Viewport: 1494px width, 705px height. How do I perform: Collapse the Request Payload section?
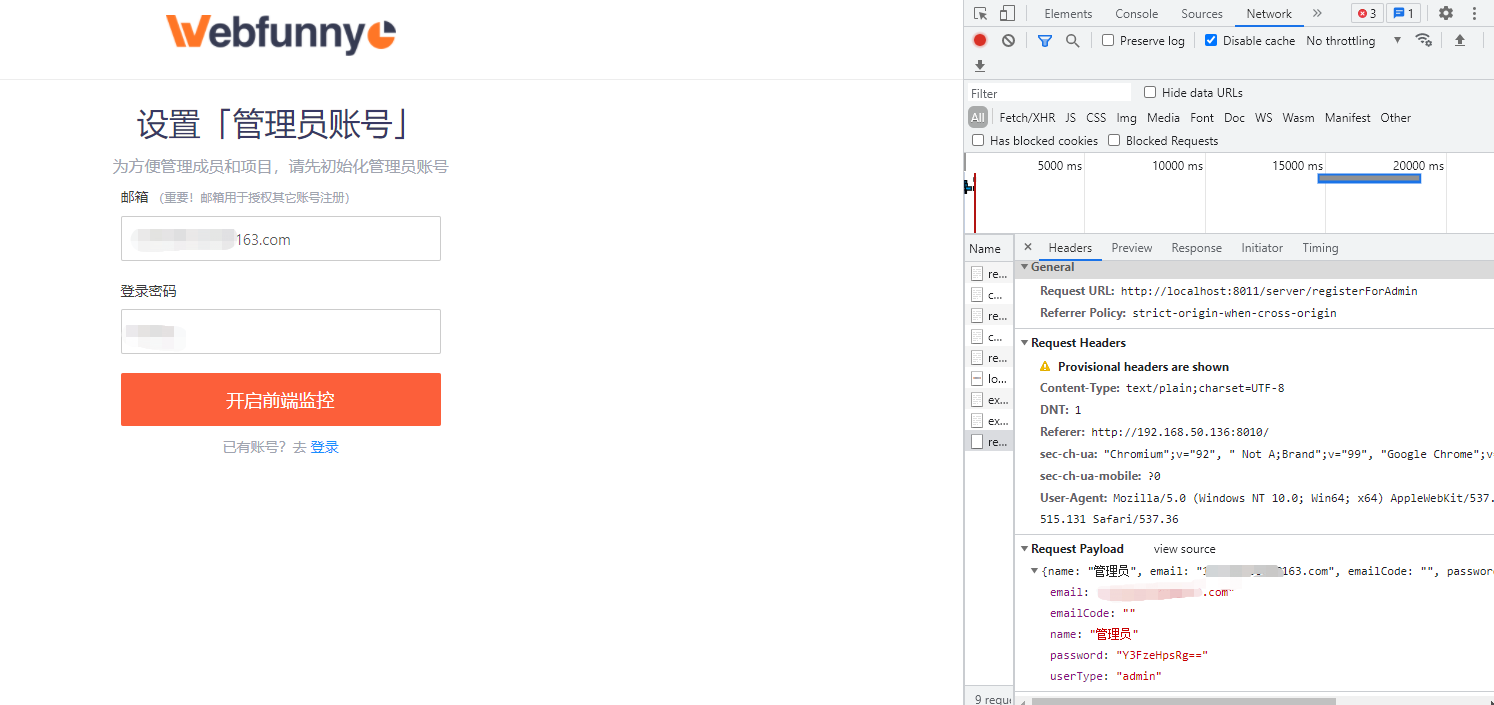click(x=1024, y=549)
